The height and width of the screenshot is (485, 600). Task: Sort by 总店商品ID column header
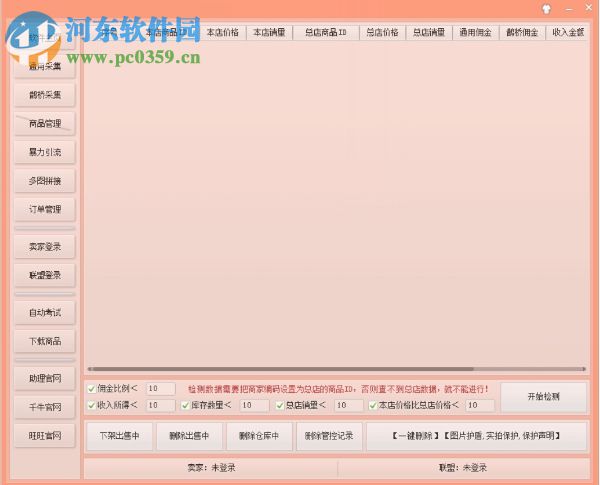326,33
